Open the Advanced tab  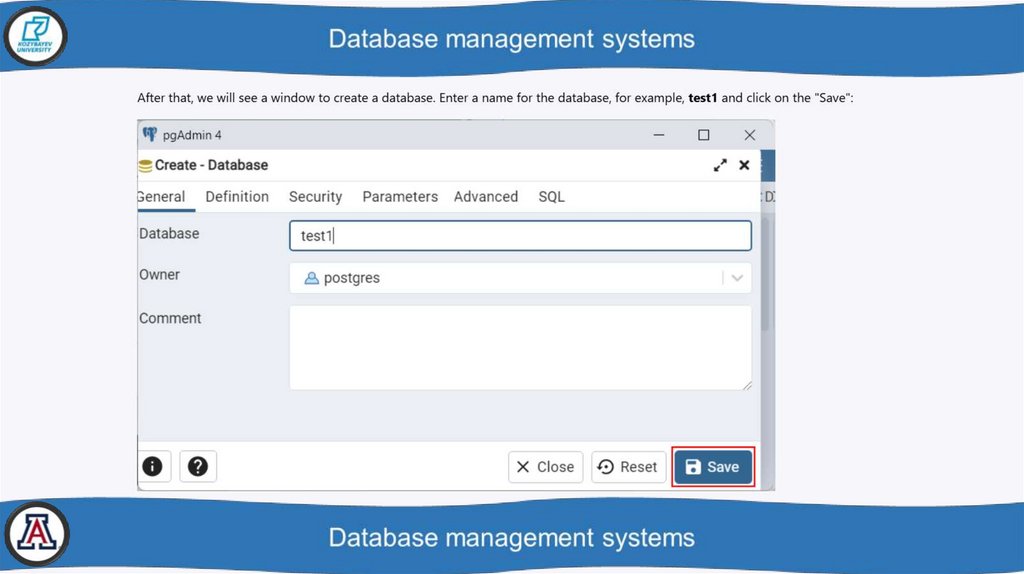(486, 197)
